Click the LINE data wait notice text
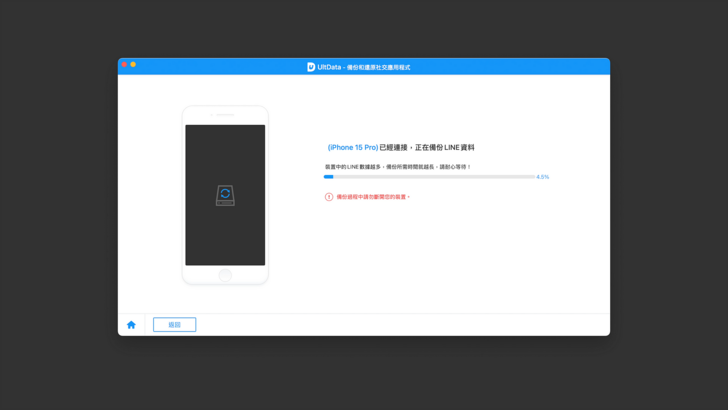This screenshot has width=728, height=410. pyautogui.click(x=397, y=167)
